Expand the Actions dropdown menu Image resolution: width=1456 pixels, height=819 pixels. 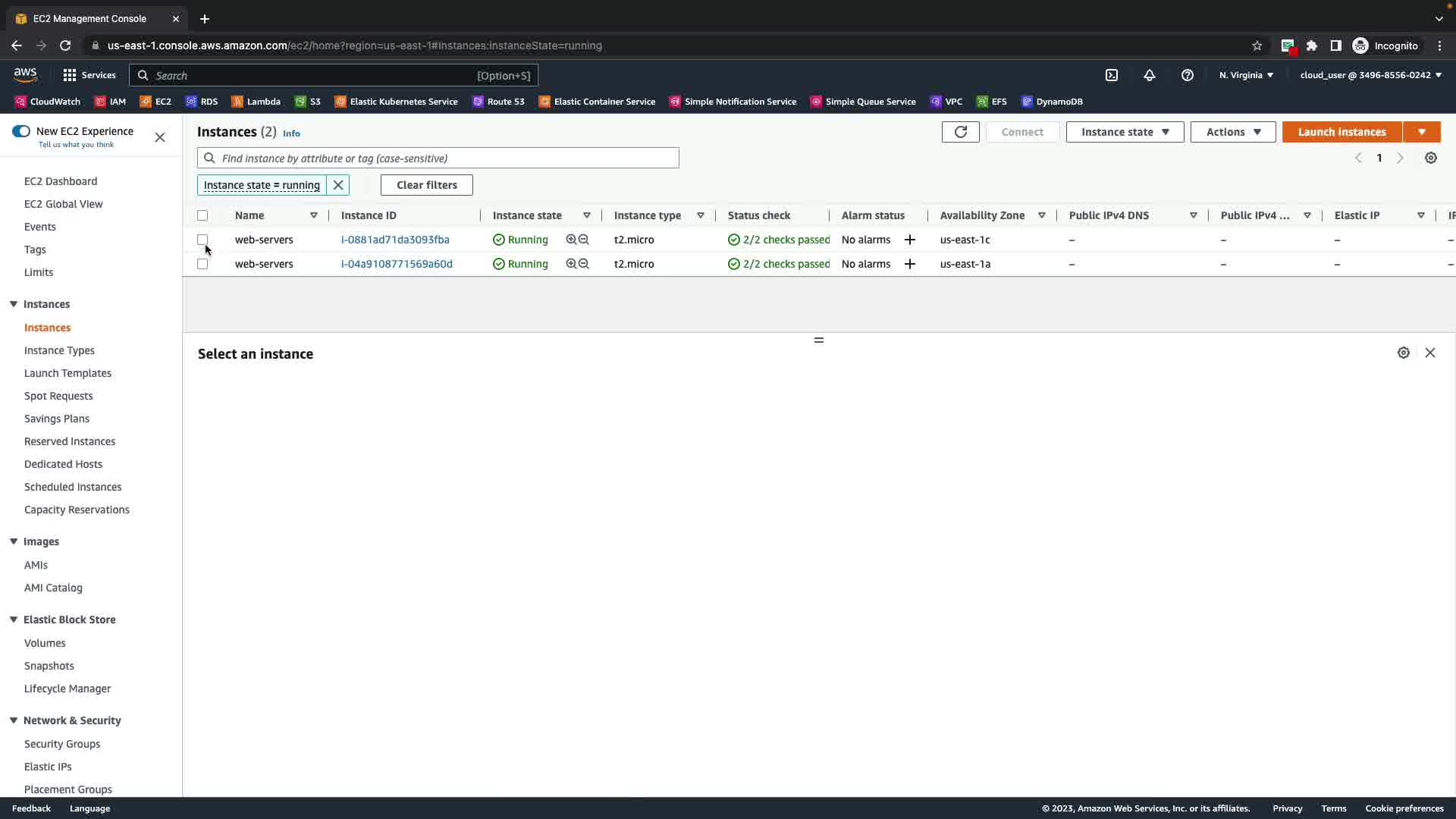1233,132
